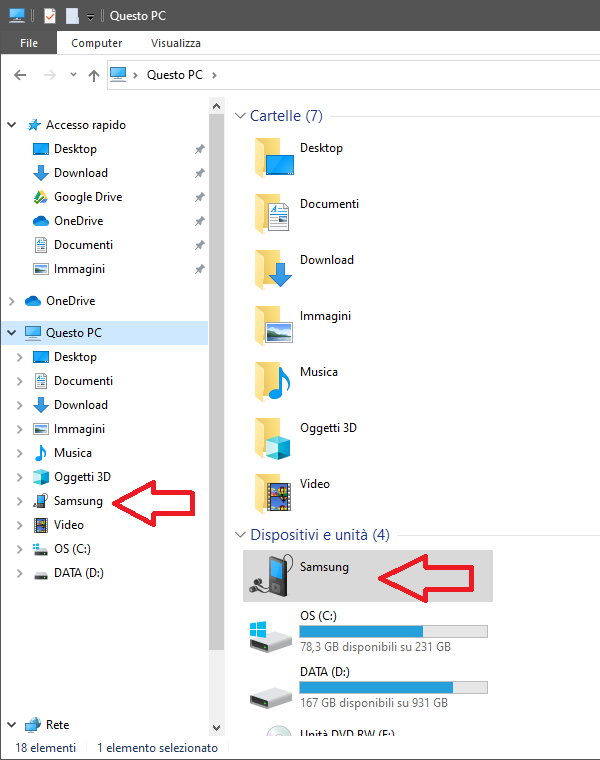The image size is (600, 760).
Task: Open the quick access toolbar customize dropdown
Action: click(x=90, y=17)
